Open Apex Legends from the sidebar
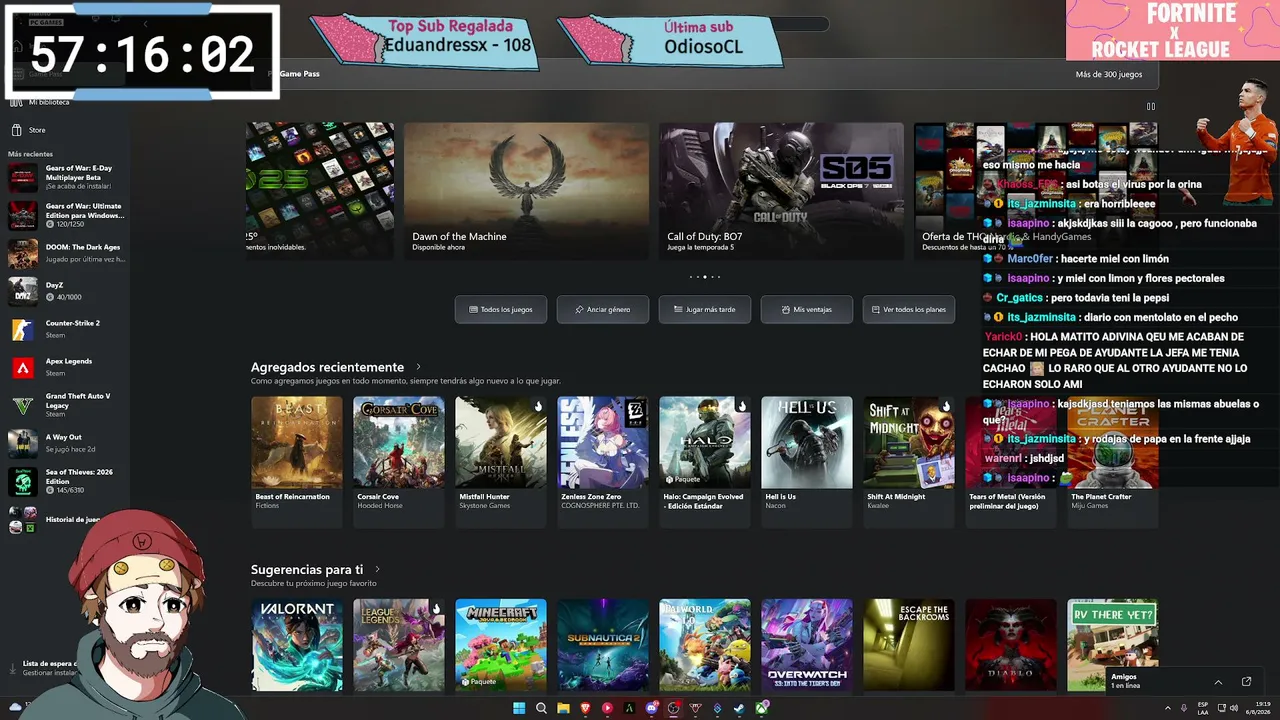Viewport: 1280px width, 720px height. click(65, 367)
